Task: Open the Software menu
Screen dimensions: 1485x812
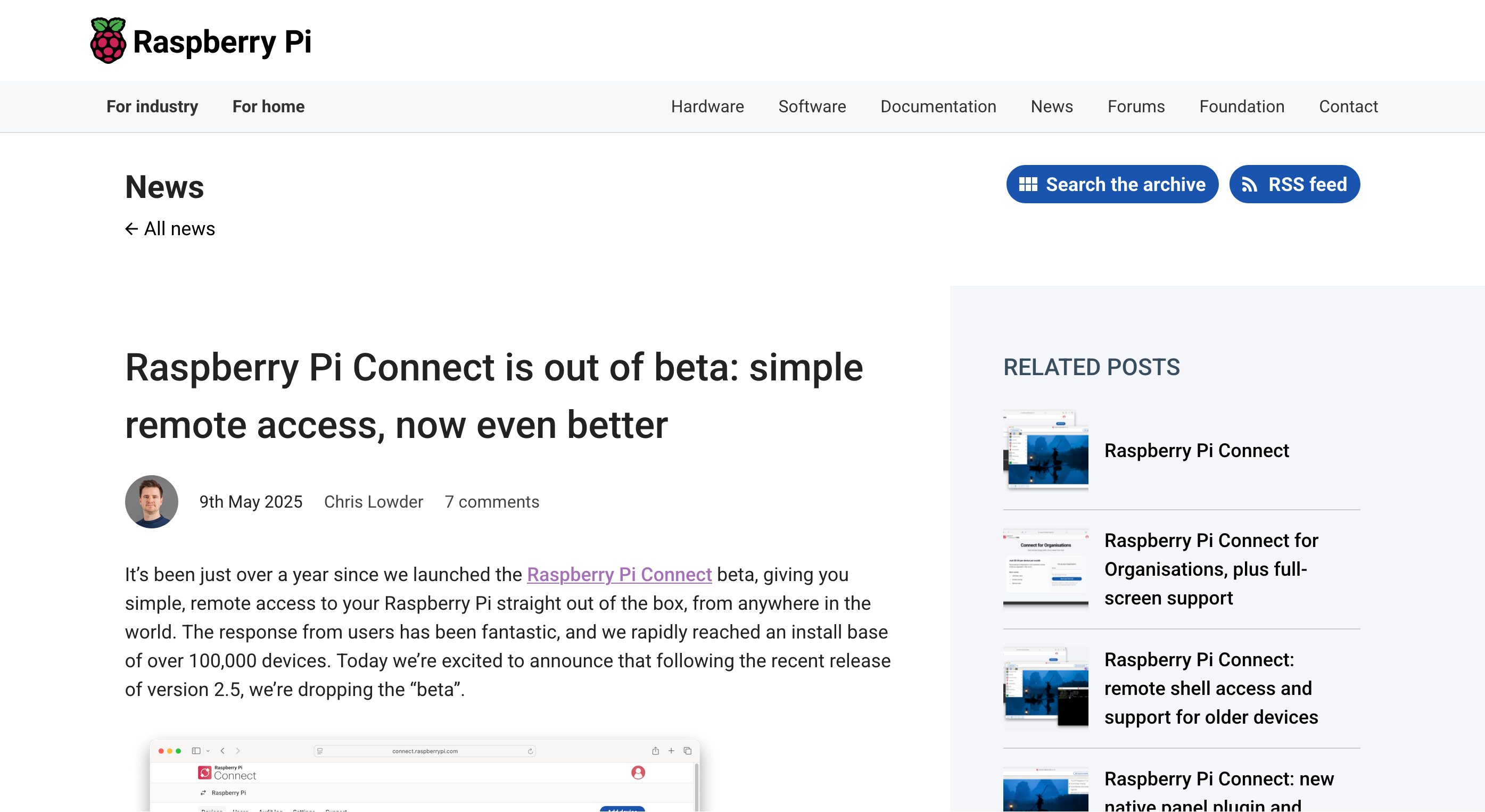Action: (x=812, y=106)
